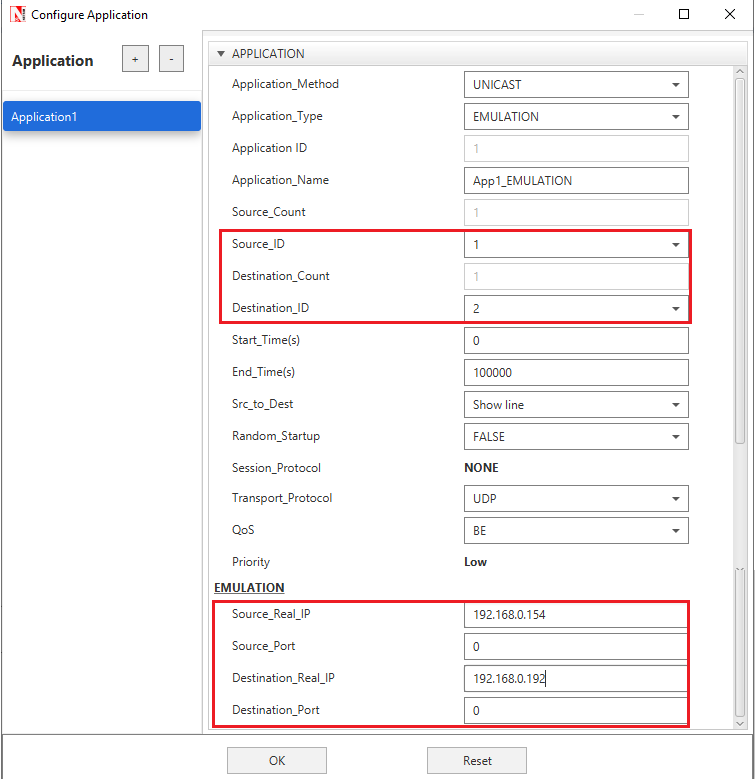Open the QoS dropdown
The height and width of the screenshot is (779, 755).
point(576,531)
